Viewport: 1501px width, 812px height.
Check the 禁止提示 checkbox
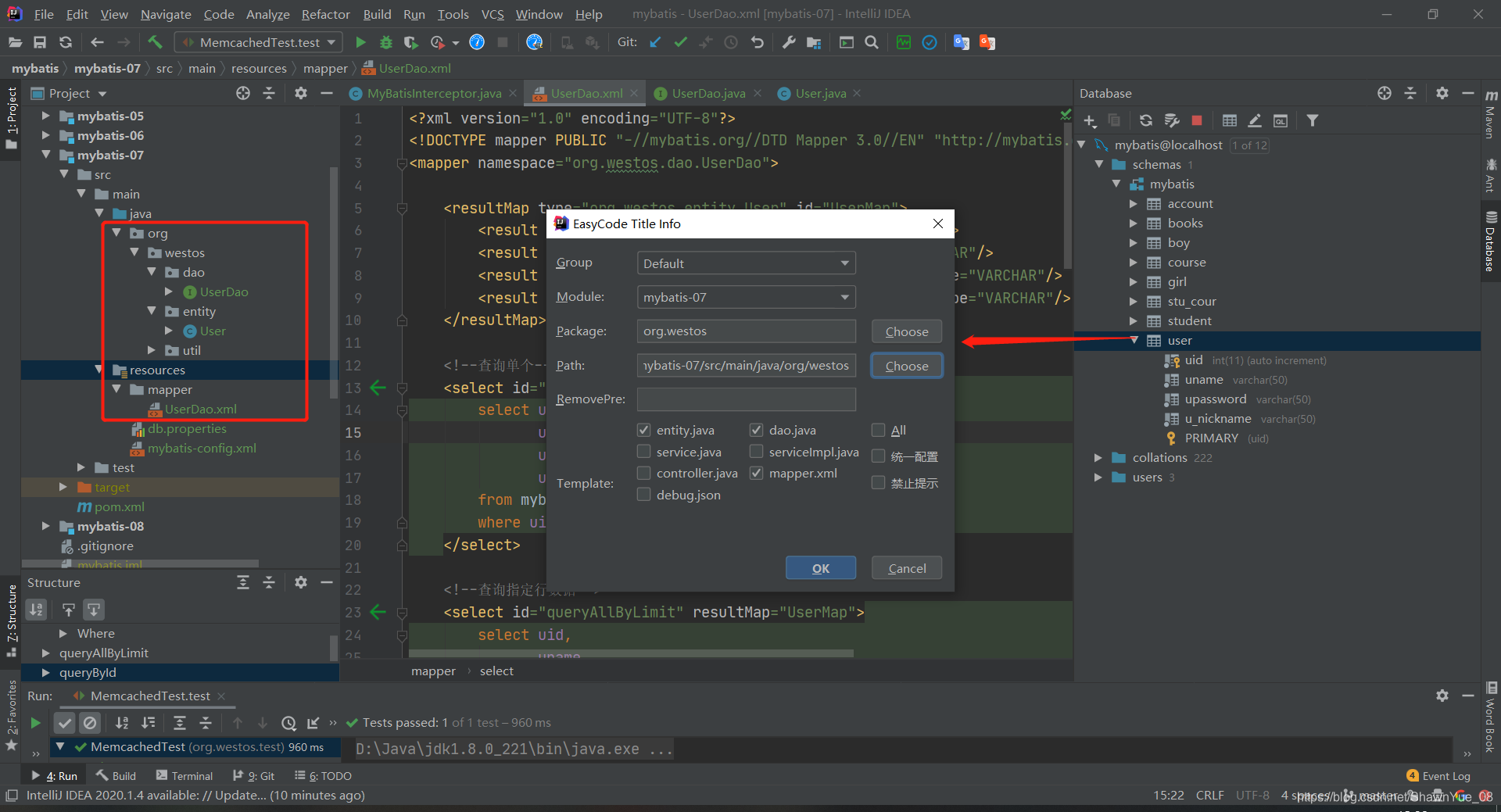[878, 483]
